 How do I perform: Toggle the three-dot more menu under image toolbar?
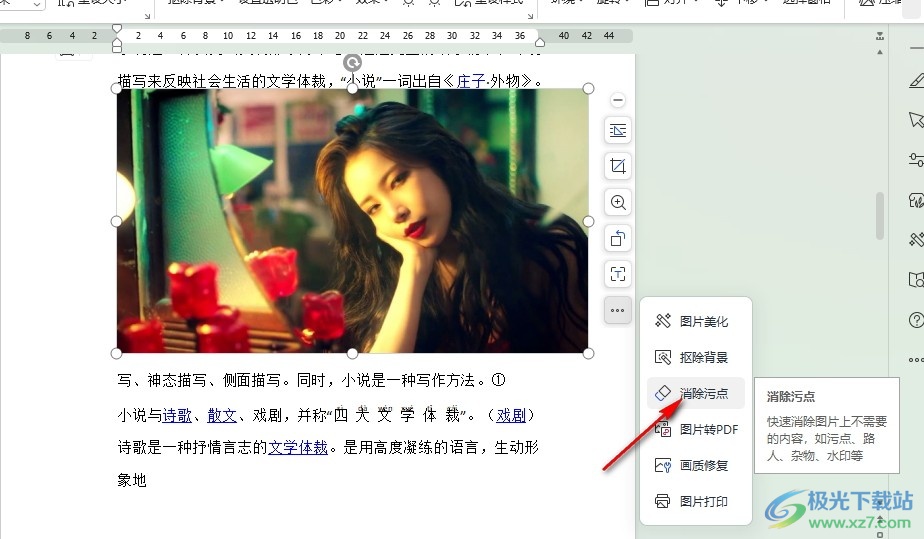[x=618, y=310]
